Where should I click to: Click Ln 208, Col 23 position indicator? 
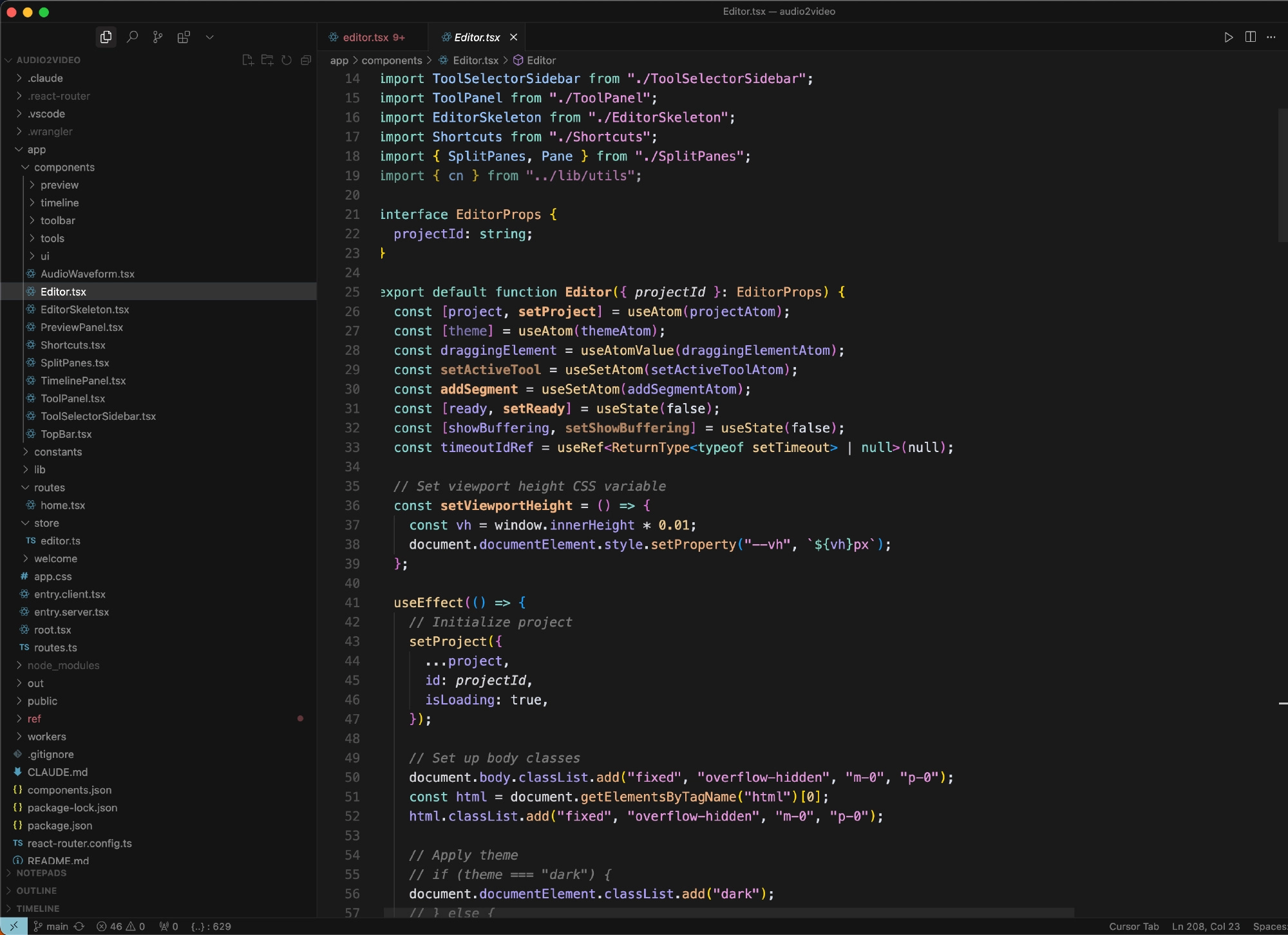pyautogui.click(x=1206, y=927)
